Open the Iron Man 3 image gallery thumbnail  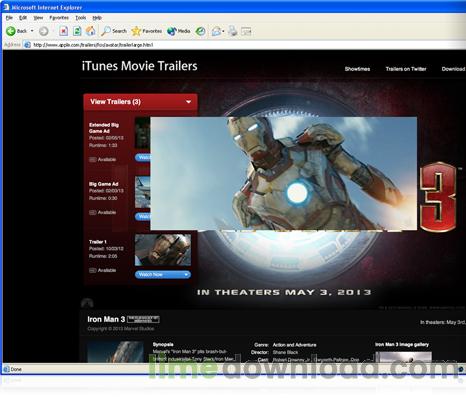coord(404,357)
